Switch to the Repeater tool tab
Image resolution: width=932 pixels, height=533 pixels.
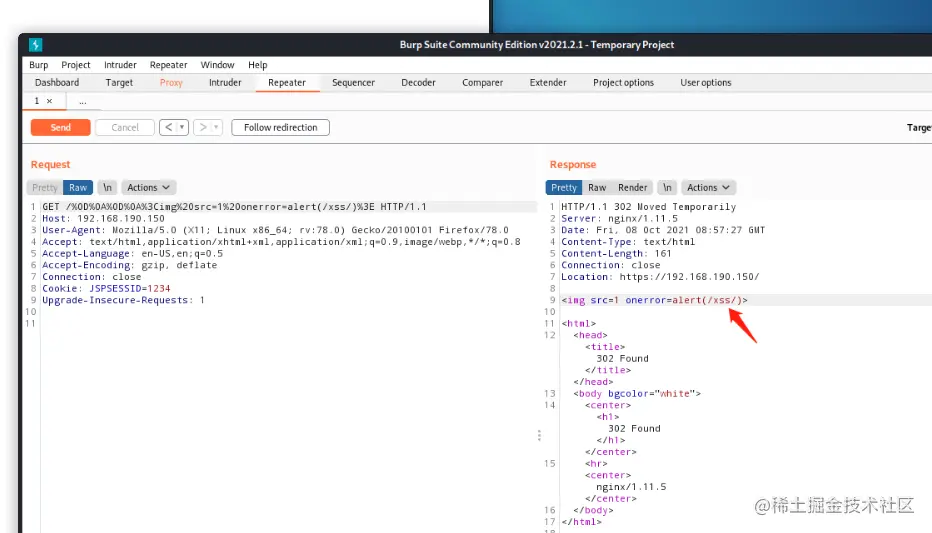[286, 83]
